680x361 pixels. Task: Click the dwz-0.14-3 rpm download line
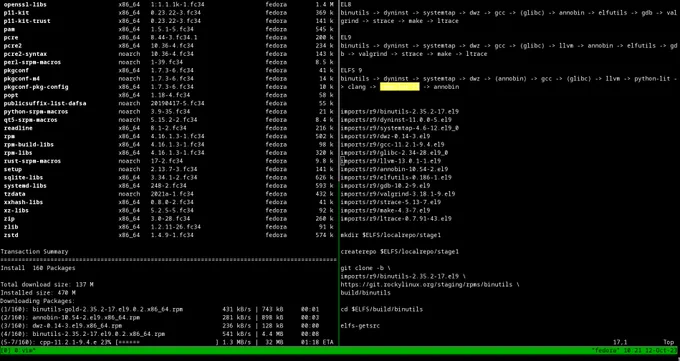160,326
